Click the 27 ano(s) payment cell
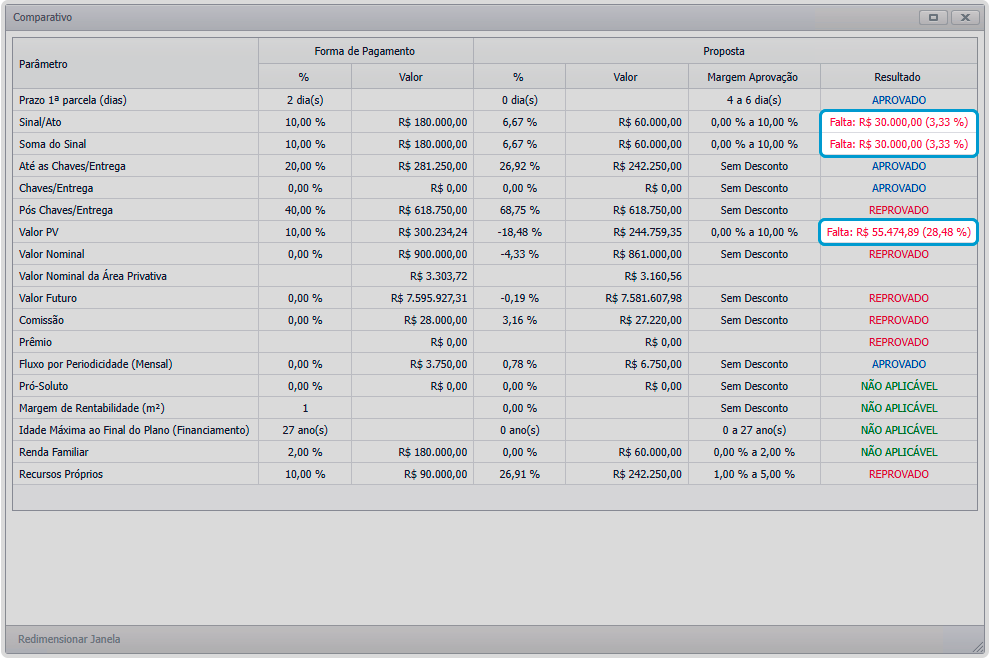Viewport: 991px width, 659px height. coord(305,430)
